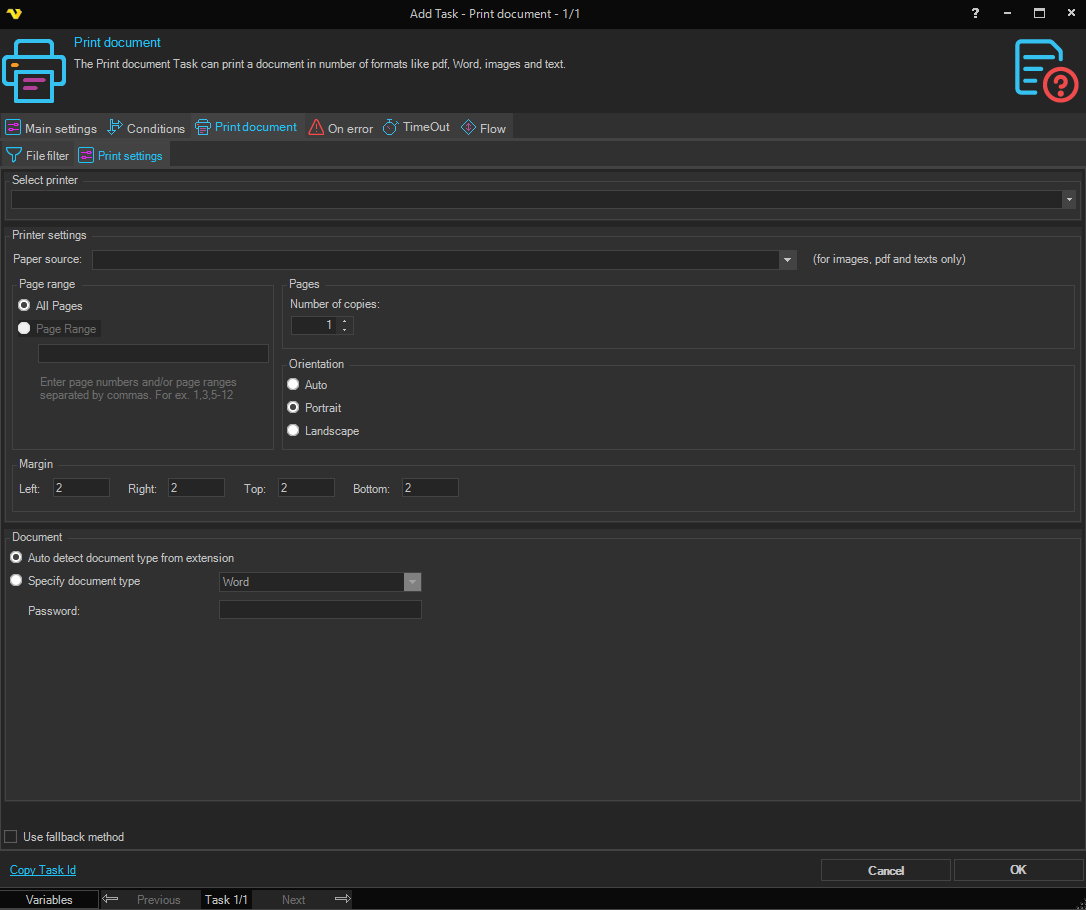Switch to the File filter sub-tab
This screenshot has height=910, width=1086.
tap(38, 156)
